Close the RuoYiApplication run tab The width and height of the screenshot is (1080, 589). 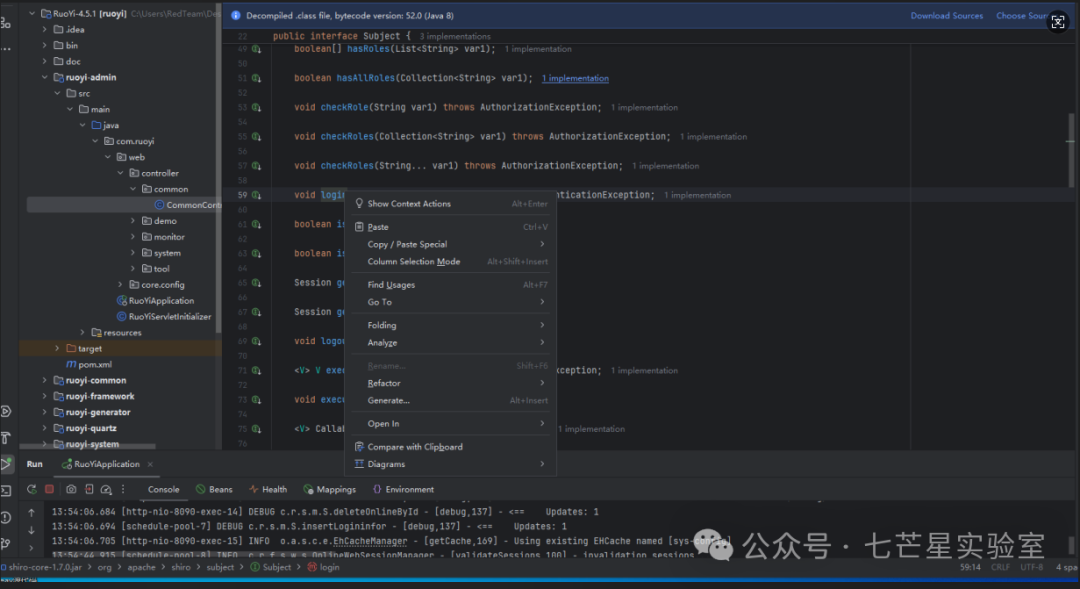pos(150,464)
